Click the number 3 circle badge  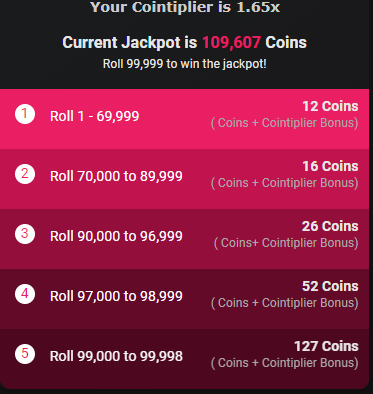[x=25, y=234]
